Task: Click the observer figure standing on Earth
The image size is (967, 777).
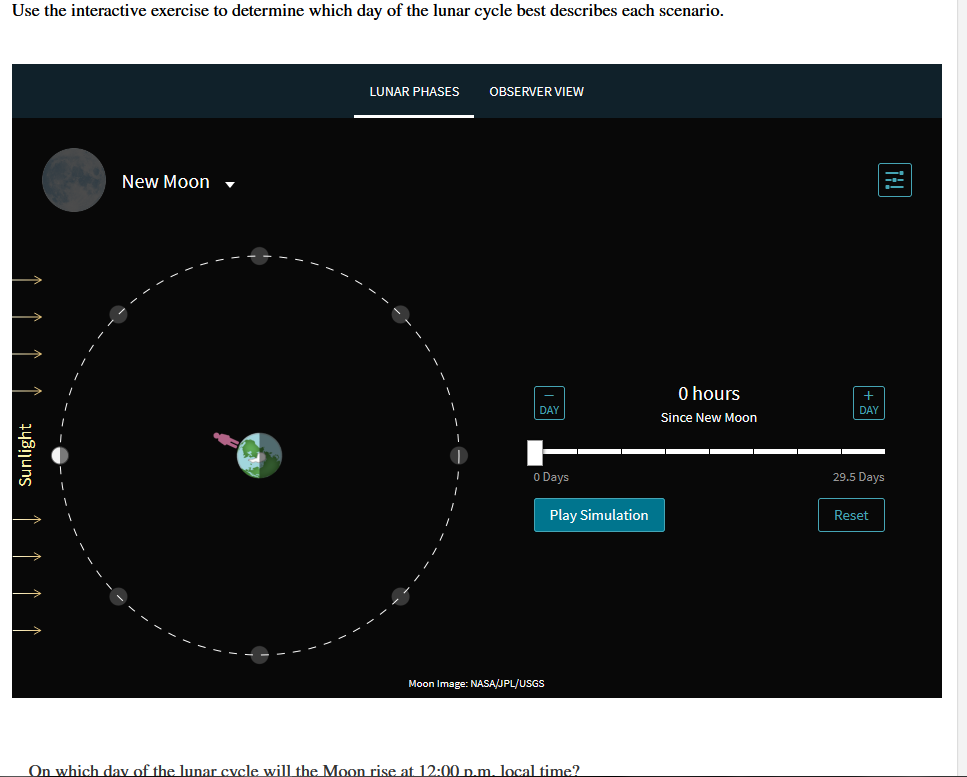Action: [223, 440]
